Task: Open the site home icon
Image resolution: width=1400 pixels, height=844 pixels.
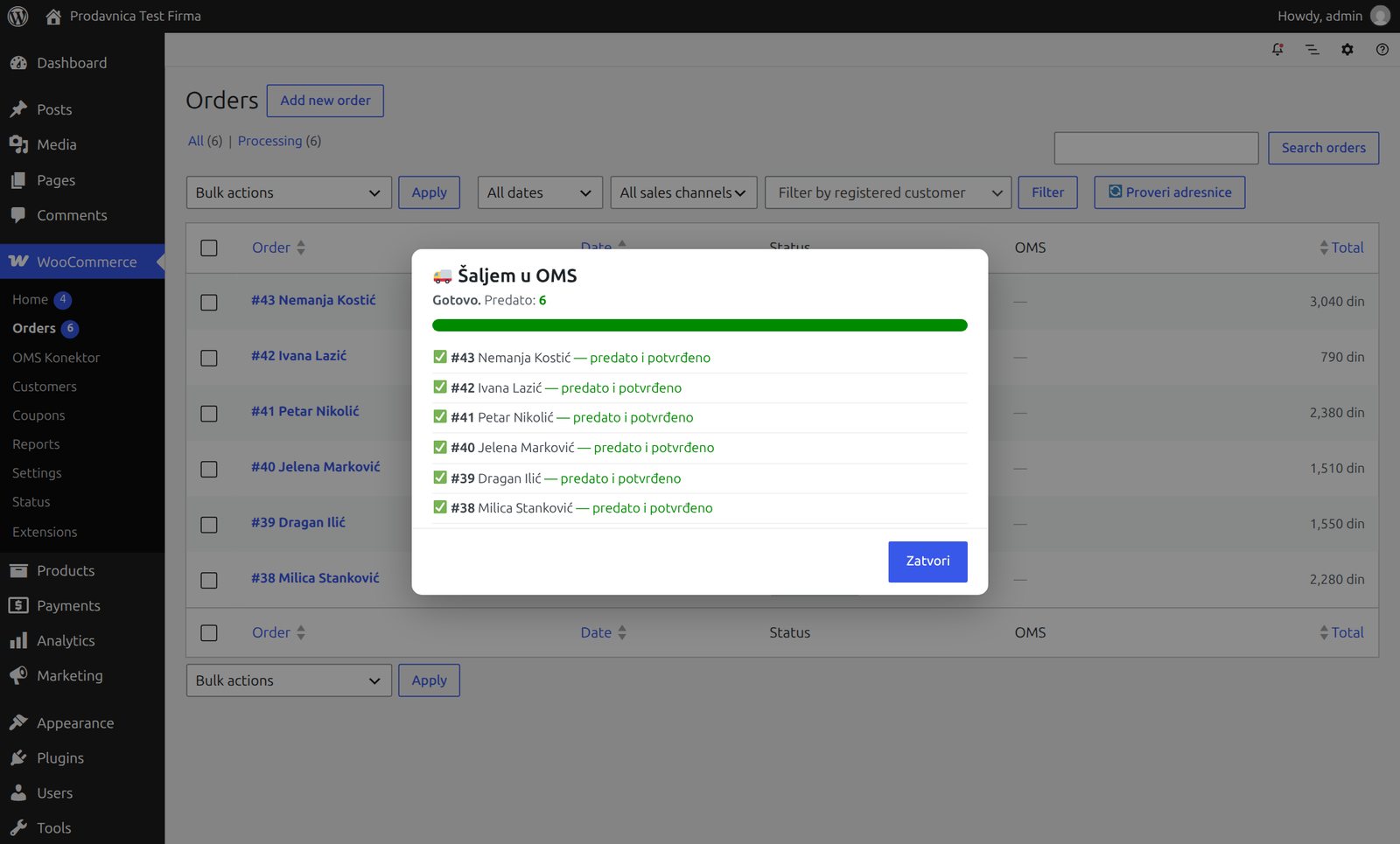Action: point(53,16)
